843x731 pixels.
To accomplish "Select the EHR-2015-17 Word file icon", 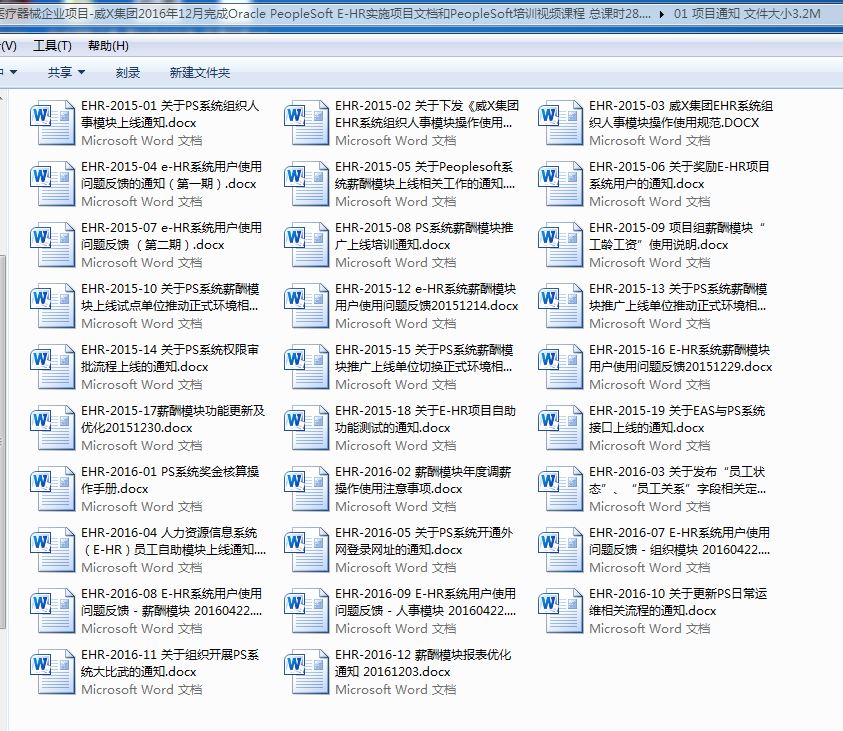I will (x=52, y=428).
